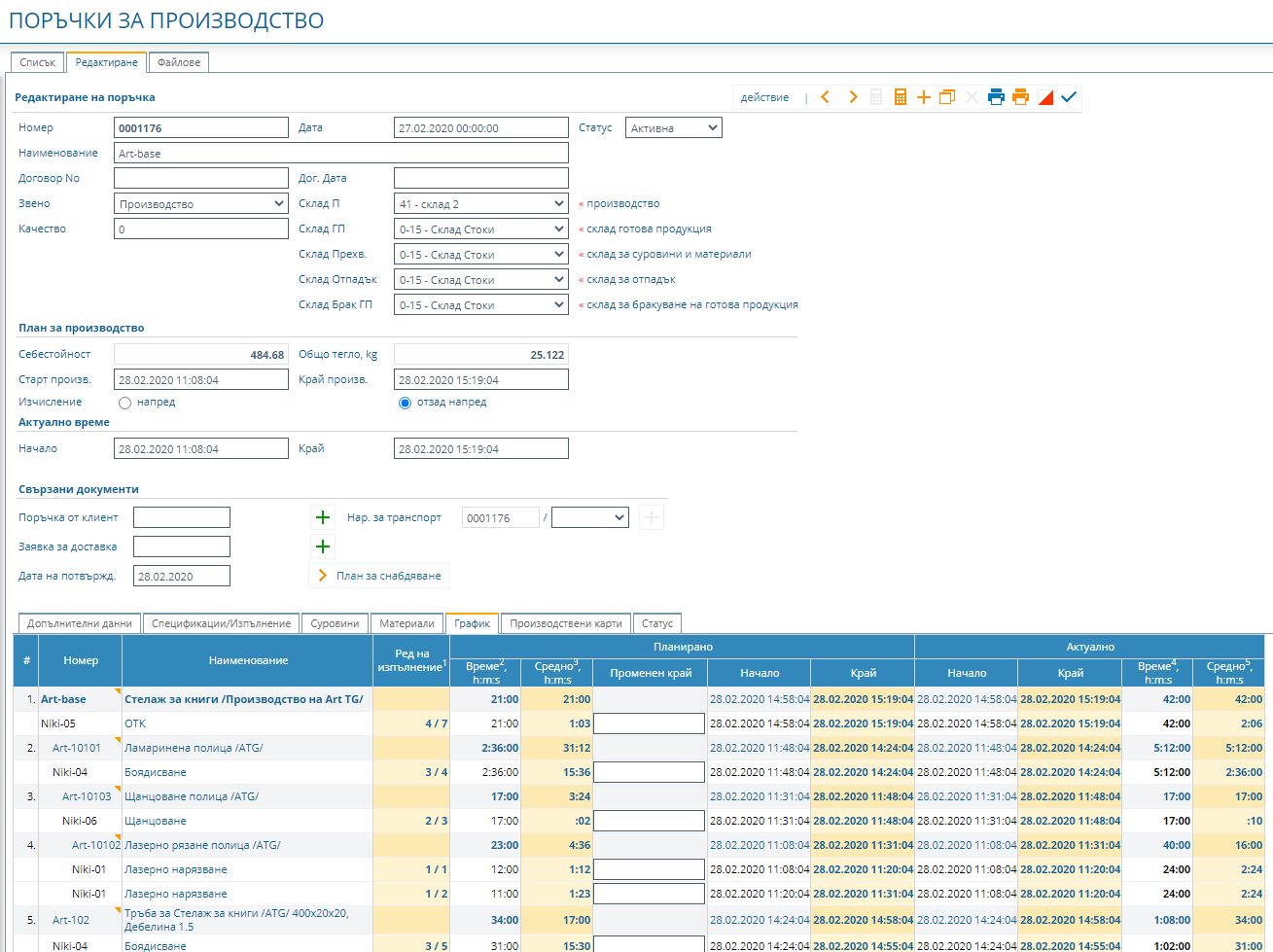Viewport: 1273px width, 952px height.
Task: Open the График tab
Action: 473,623
